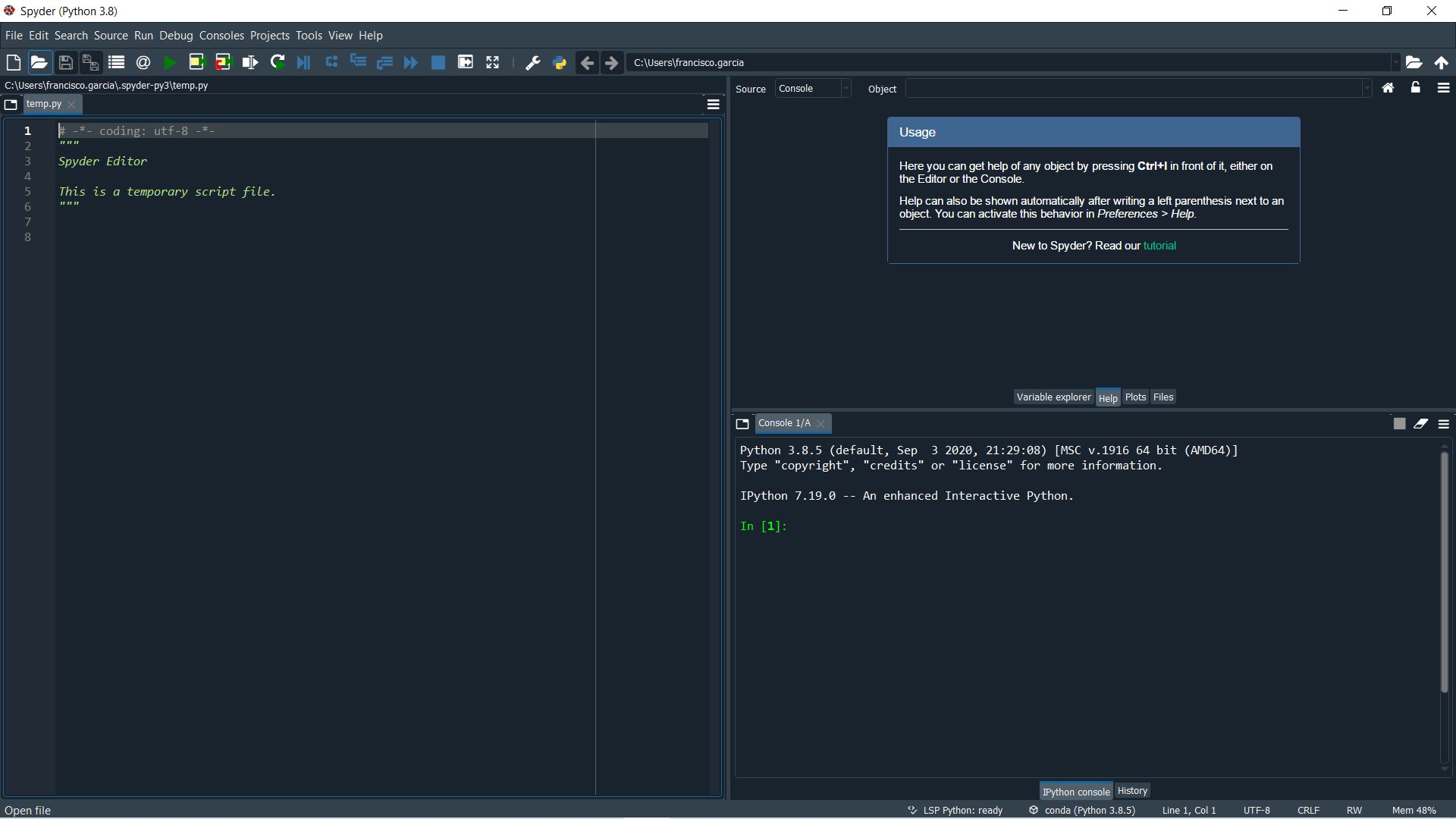Switch to the Variable explorer tab

[1053, 397]
